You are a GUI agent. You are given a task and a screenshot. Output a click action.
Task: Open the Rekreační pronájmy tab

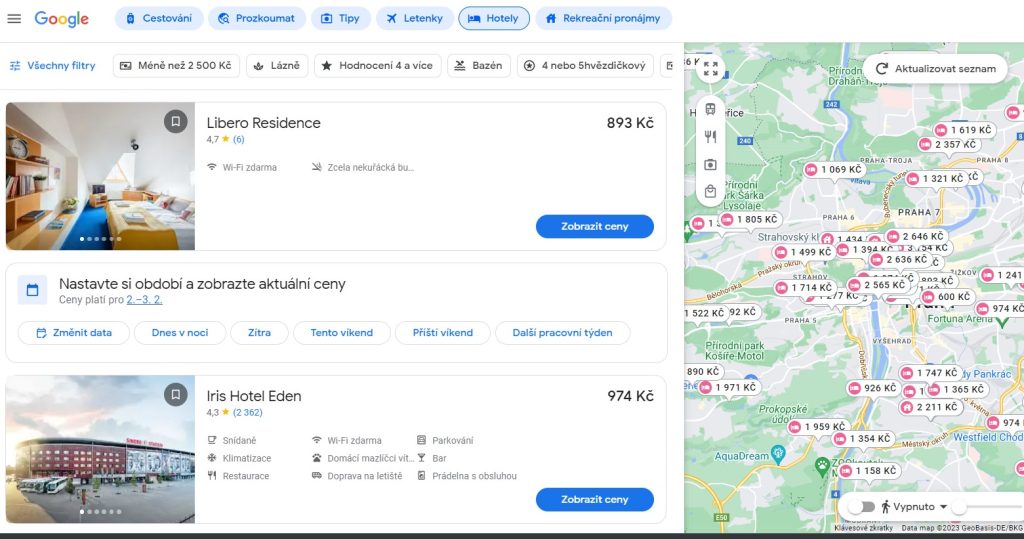(x=603, y=18)
